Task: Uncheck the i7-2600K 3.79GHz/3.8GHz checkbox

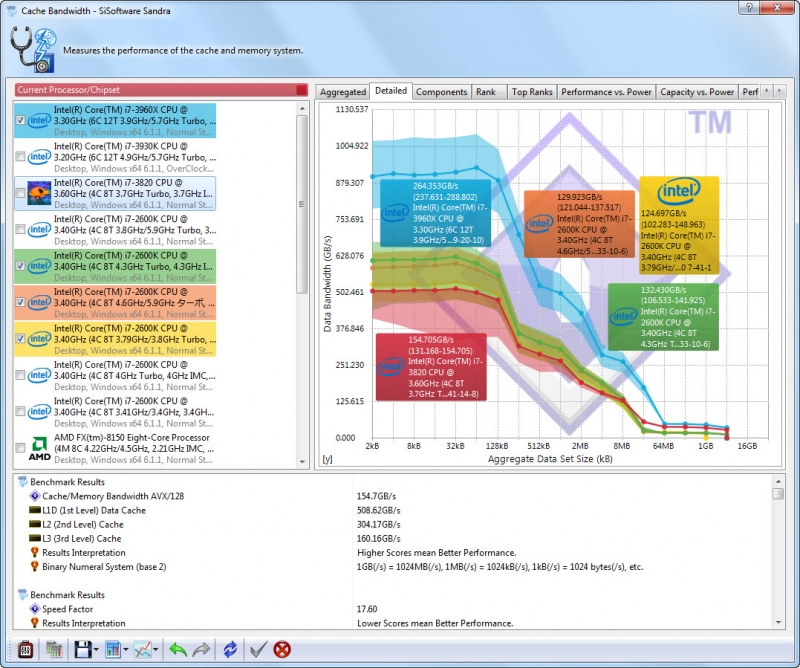Action: 20,338
